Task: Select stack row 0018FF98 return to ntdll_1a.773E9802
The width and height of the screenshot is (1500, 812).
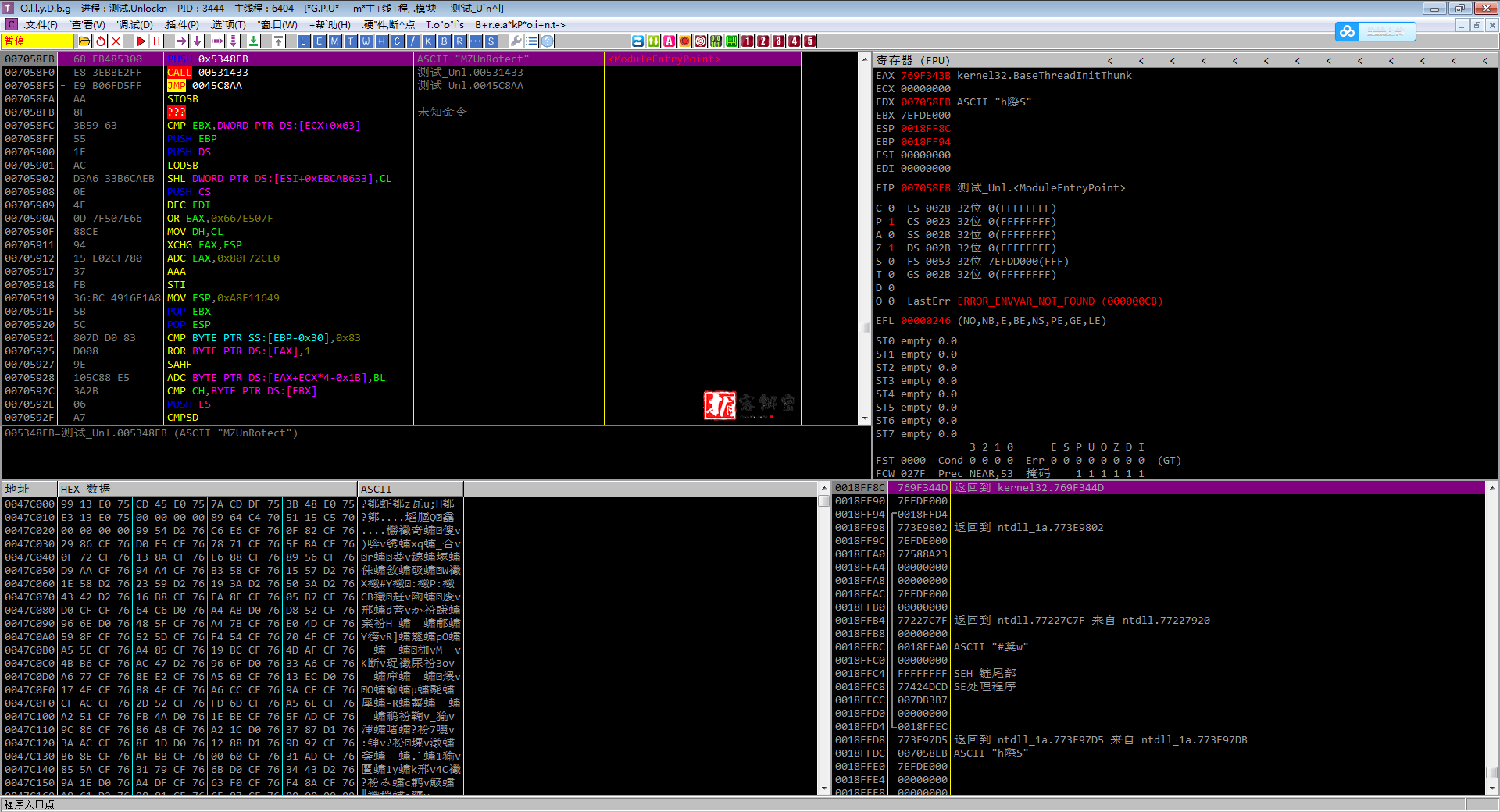Action: click(x=1159, y=528)
